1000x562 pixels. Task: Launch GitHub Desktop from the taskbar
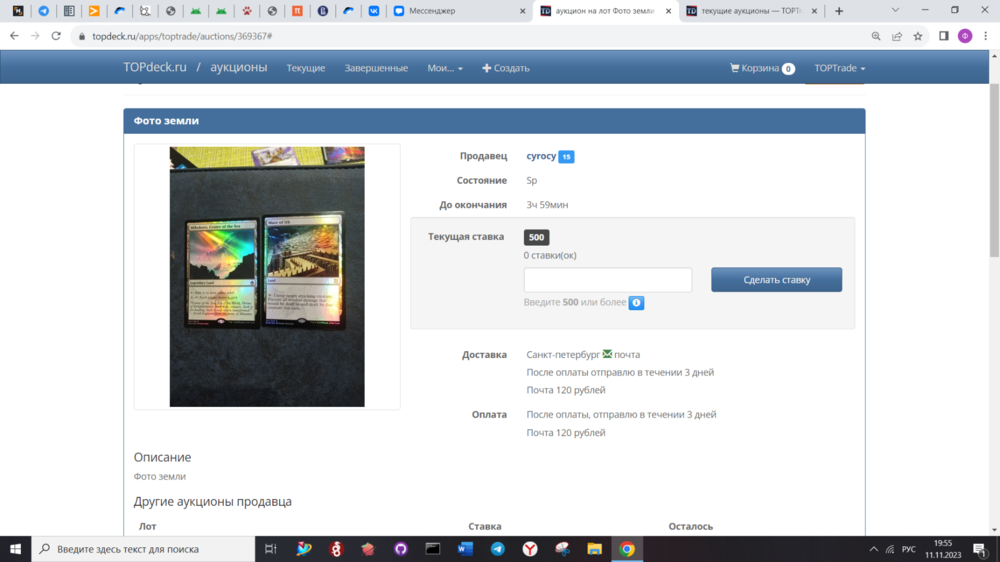coord(401,549)
